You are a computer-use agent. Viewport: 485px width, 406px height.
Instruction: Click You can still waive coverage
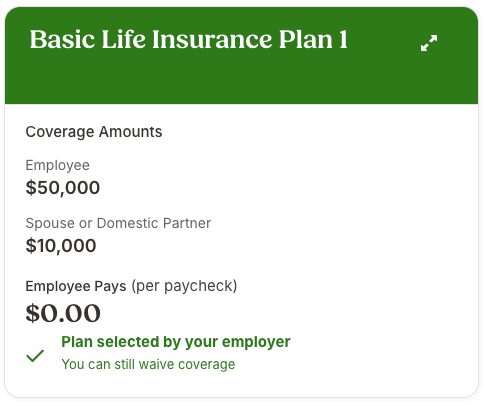(x=148, y=364)
